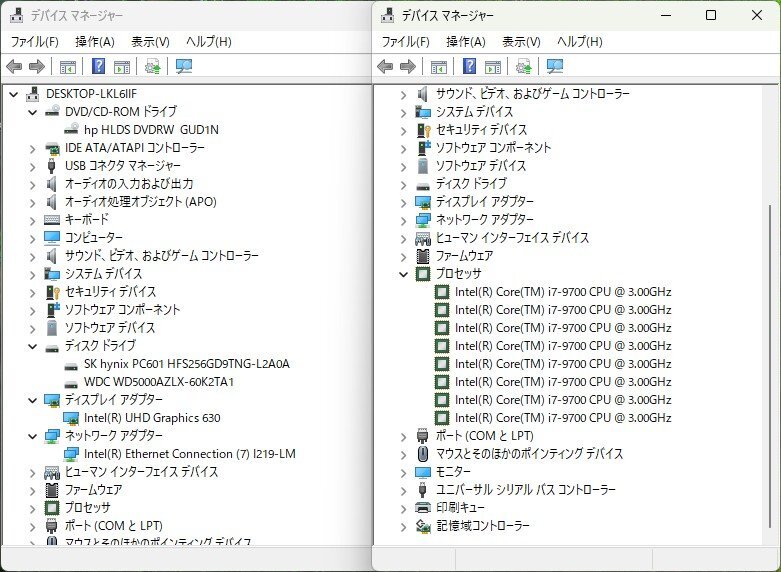Open ヘルプ(H) menu in left window

click(209, 42)
